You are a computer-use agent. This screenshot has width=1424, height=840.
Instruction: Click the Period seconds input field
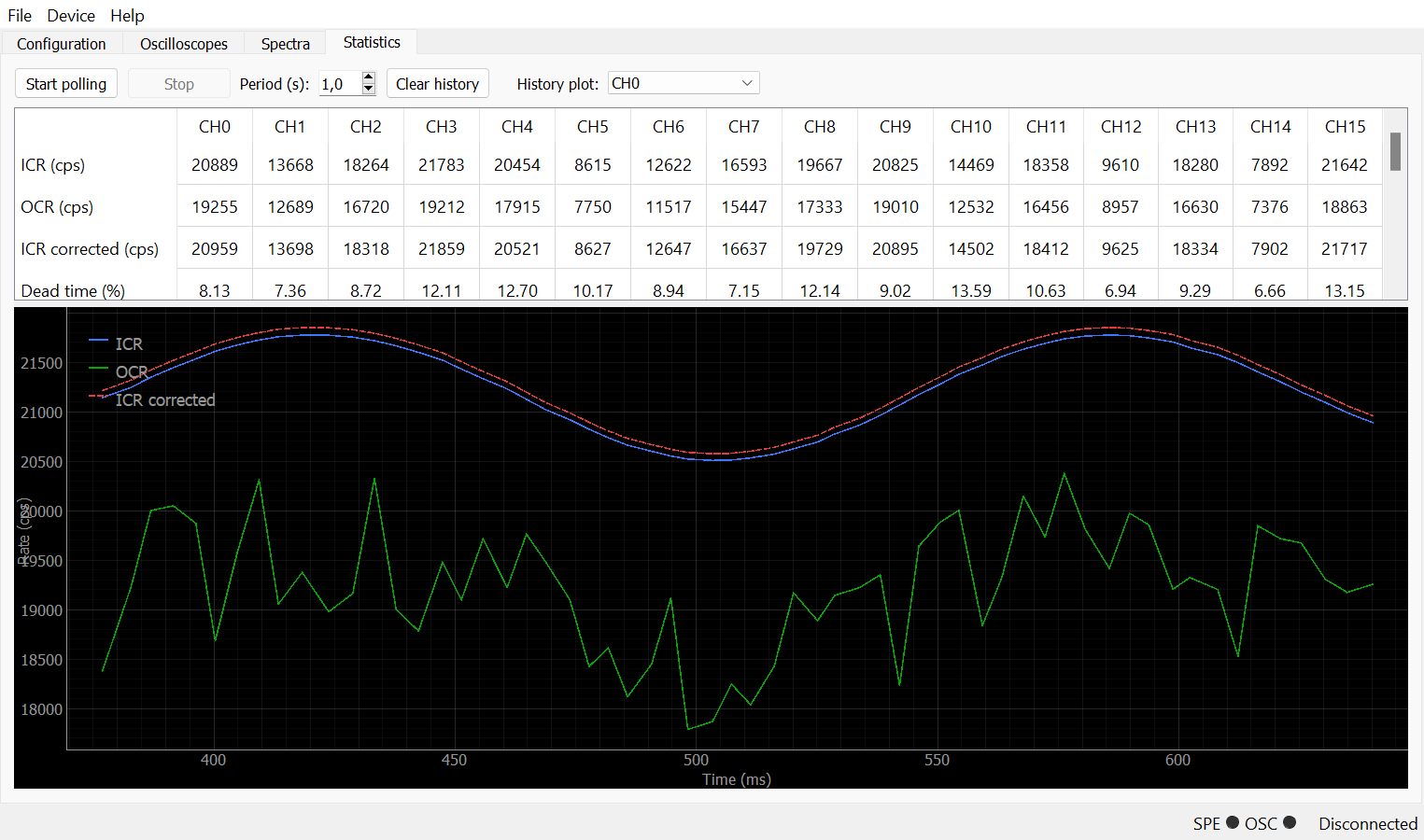[340, 84]
